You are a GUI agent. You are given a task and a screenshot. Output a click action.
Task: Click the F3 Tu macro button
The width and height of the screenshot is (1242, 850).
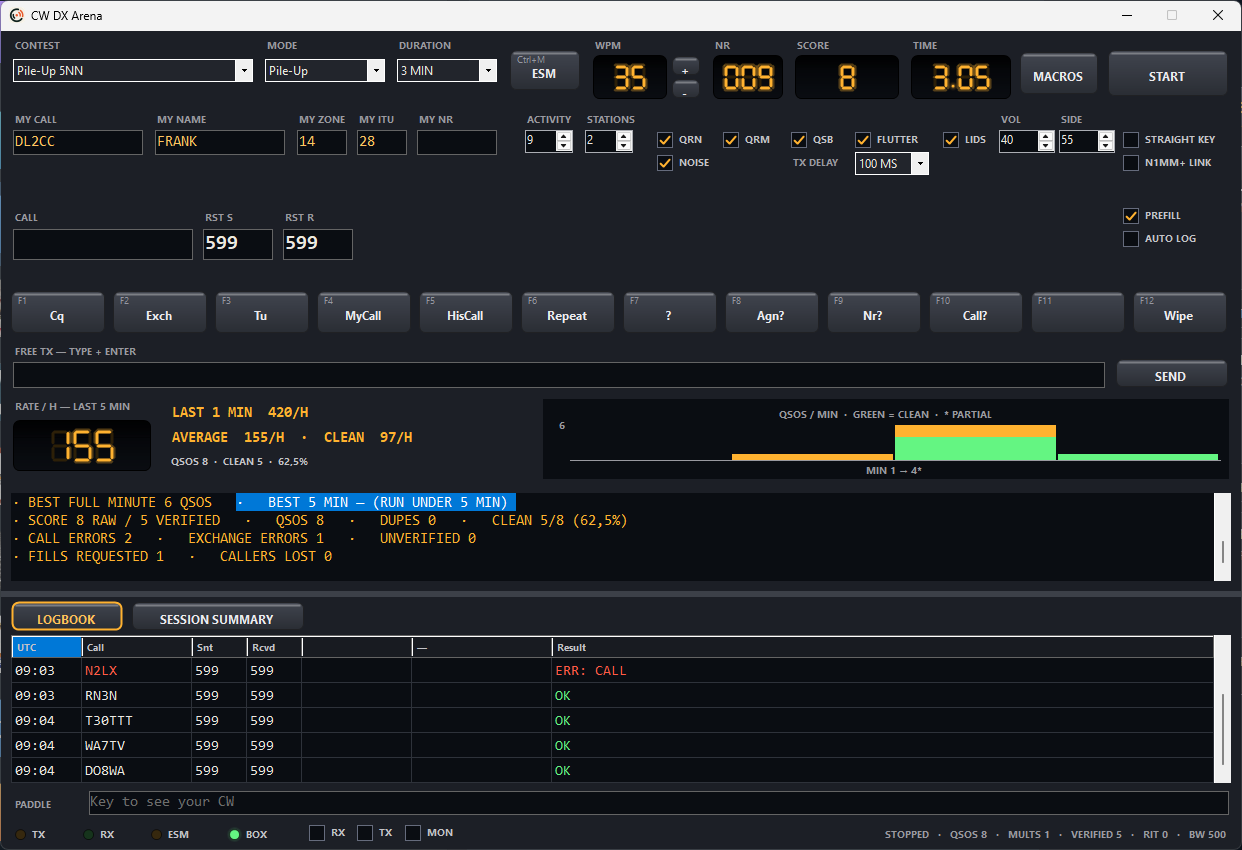tap(262, 313)
